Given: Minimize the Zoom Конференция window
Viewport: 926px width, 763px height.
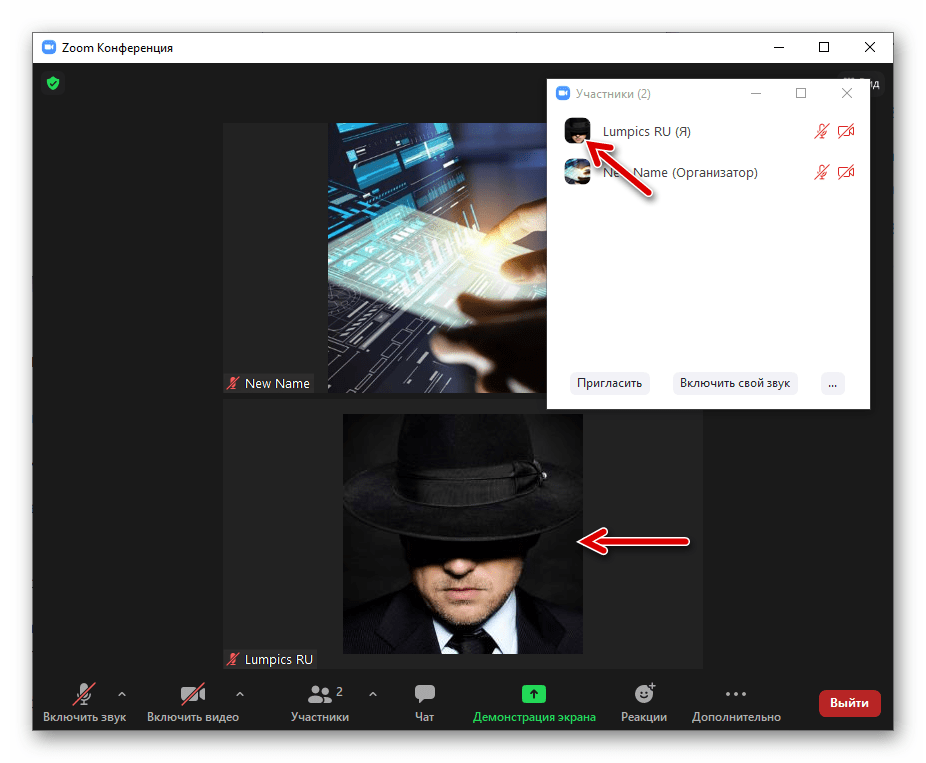Looking at the screenshot, I should [x=779, y=47].
